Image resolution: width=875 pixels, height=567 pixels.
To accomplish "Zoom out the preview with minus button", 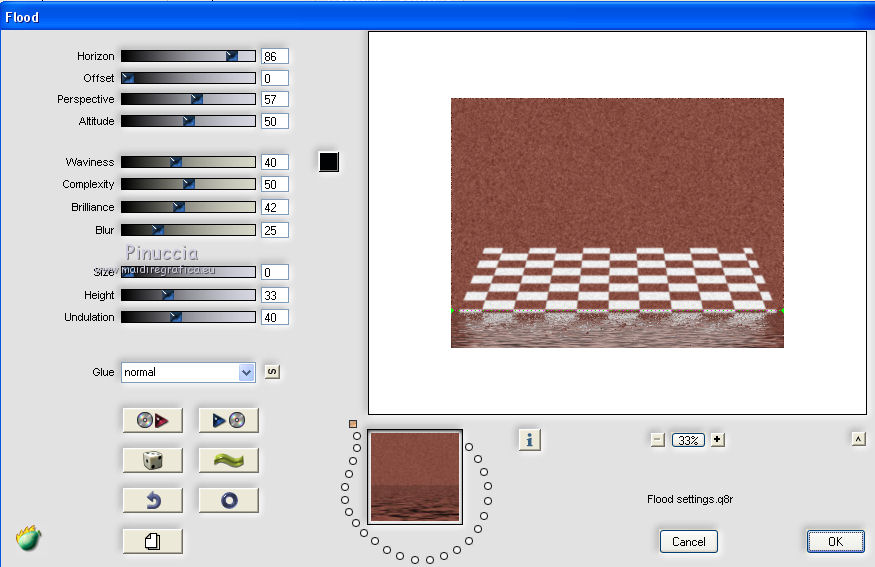I will pos(657,440).
